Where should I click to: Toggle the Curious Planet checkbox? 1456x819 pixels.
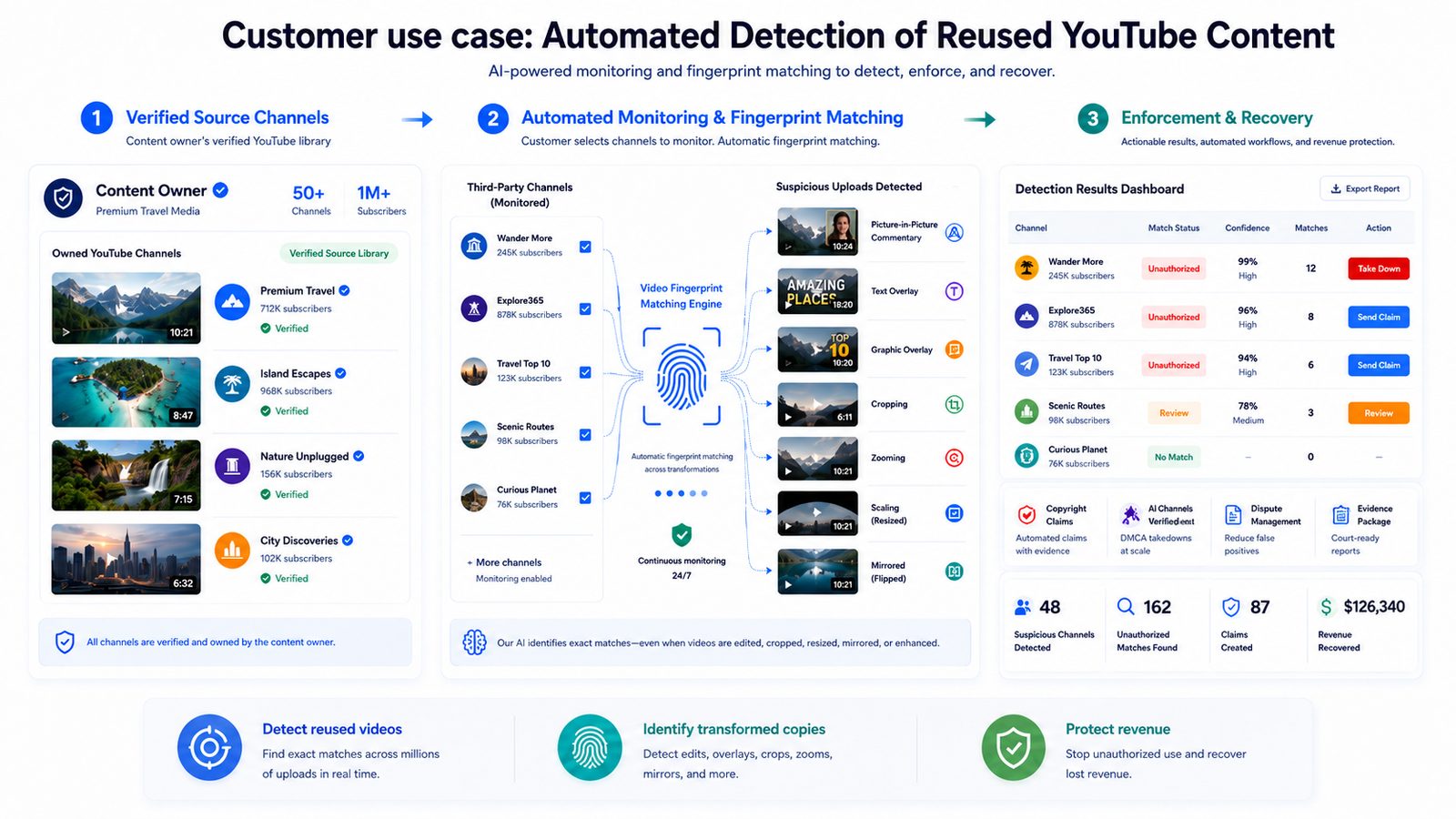585,498
